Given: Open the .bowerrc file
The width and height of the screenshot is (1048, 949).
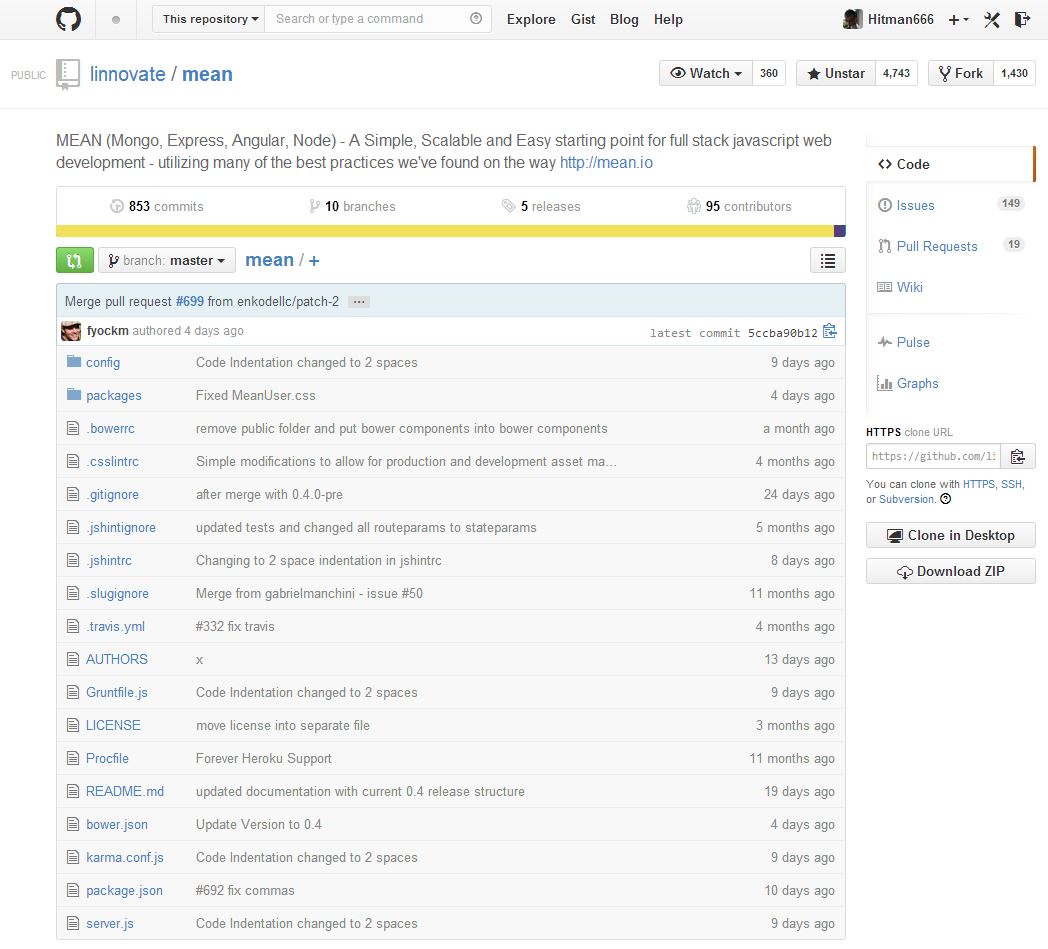Looking at the screenshot, I should pos(110,428).
